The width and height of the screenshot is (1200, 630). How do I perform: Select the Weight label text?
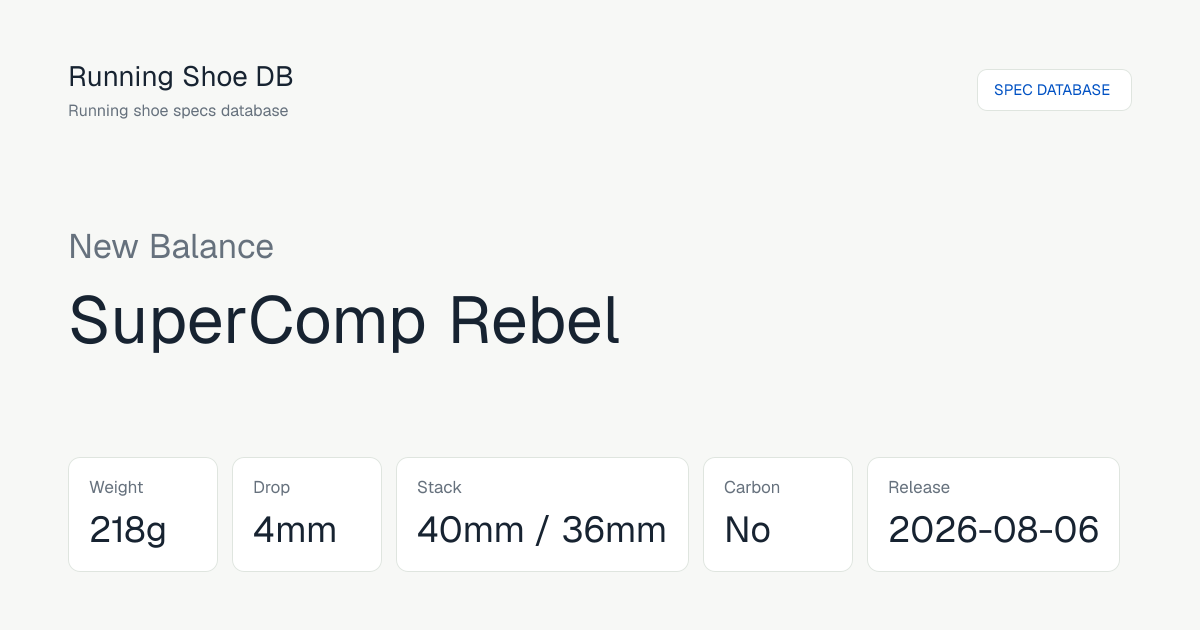116,487
